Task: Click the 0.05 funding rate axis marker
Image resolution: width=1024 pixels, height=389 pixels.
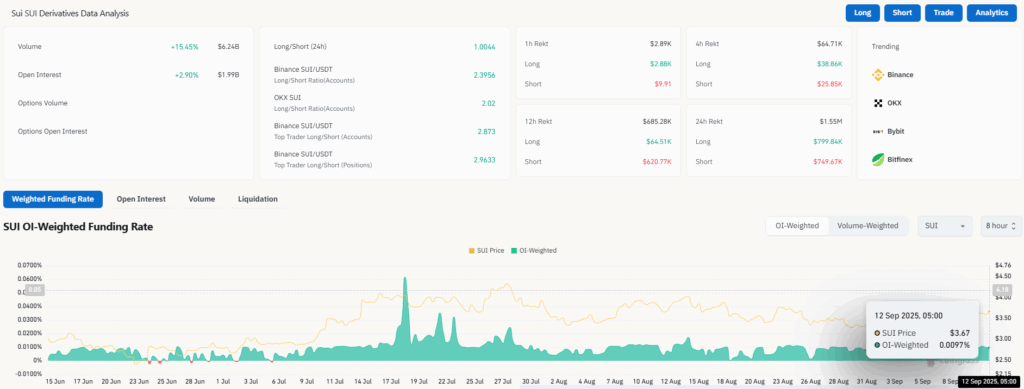Action: tap(35, 290)
